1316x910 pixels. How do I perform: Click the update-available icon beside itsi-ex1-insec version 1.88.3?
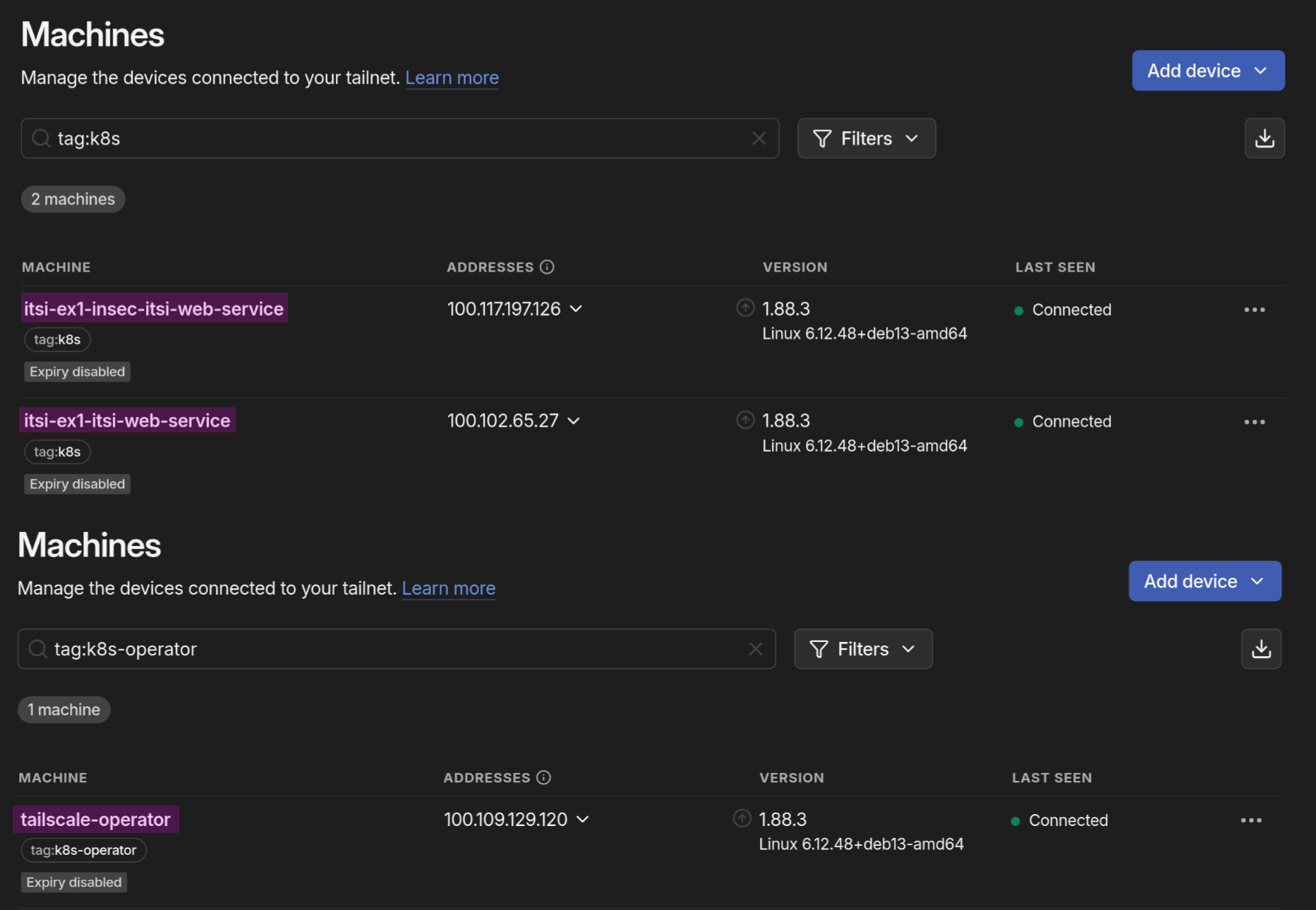point(745,308)
